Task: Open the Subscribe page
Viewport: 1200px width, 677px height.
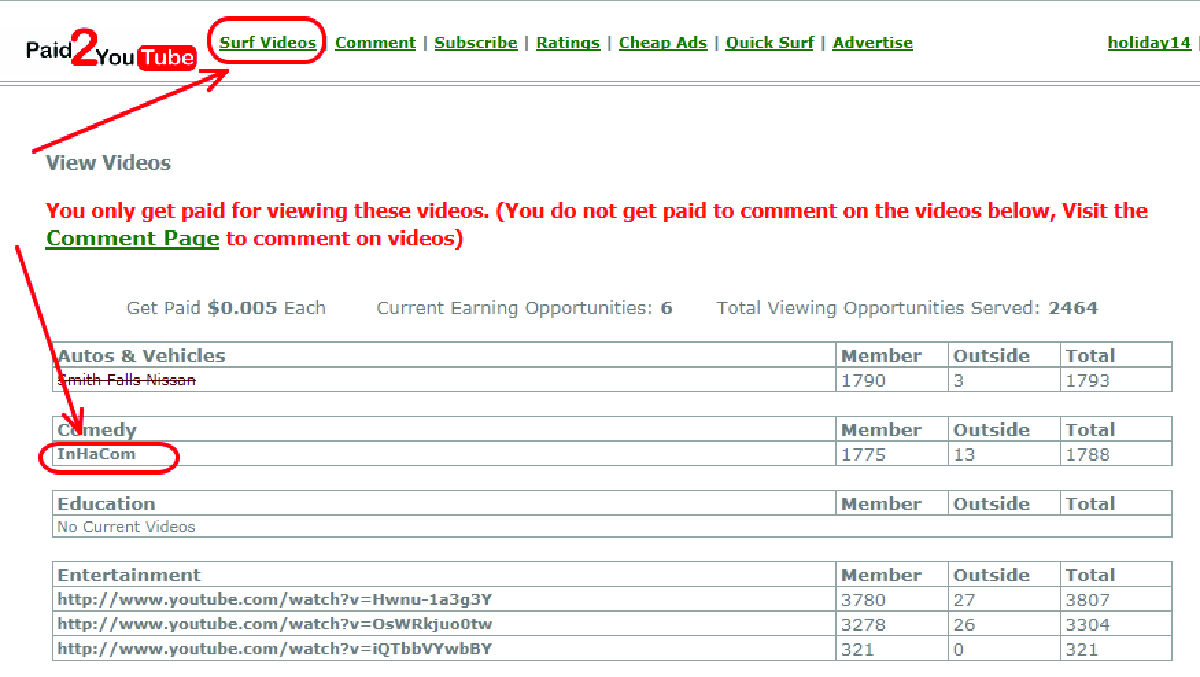Action: [476, 42]
